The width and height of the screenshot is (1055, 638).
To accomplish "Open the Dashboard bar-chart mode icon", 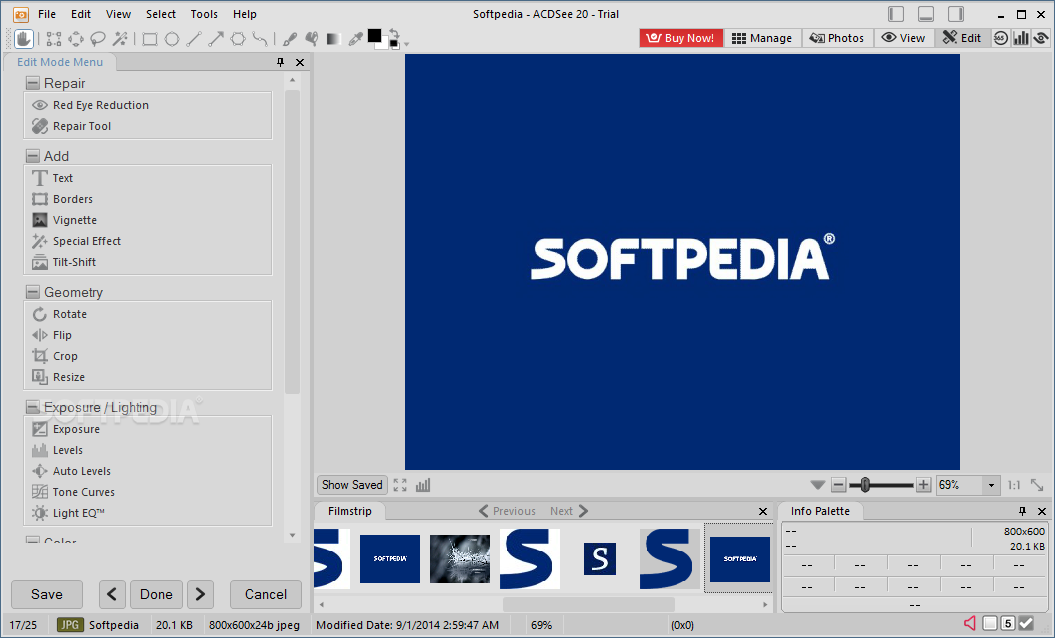I will tap(1021, 38).
